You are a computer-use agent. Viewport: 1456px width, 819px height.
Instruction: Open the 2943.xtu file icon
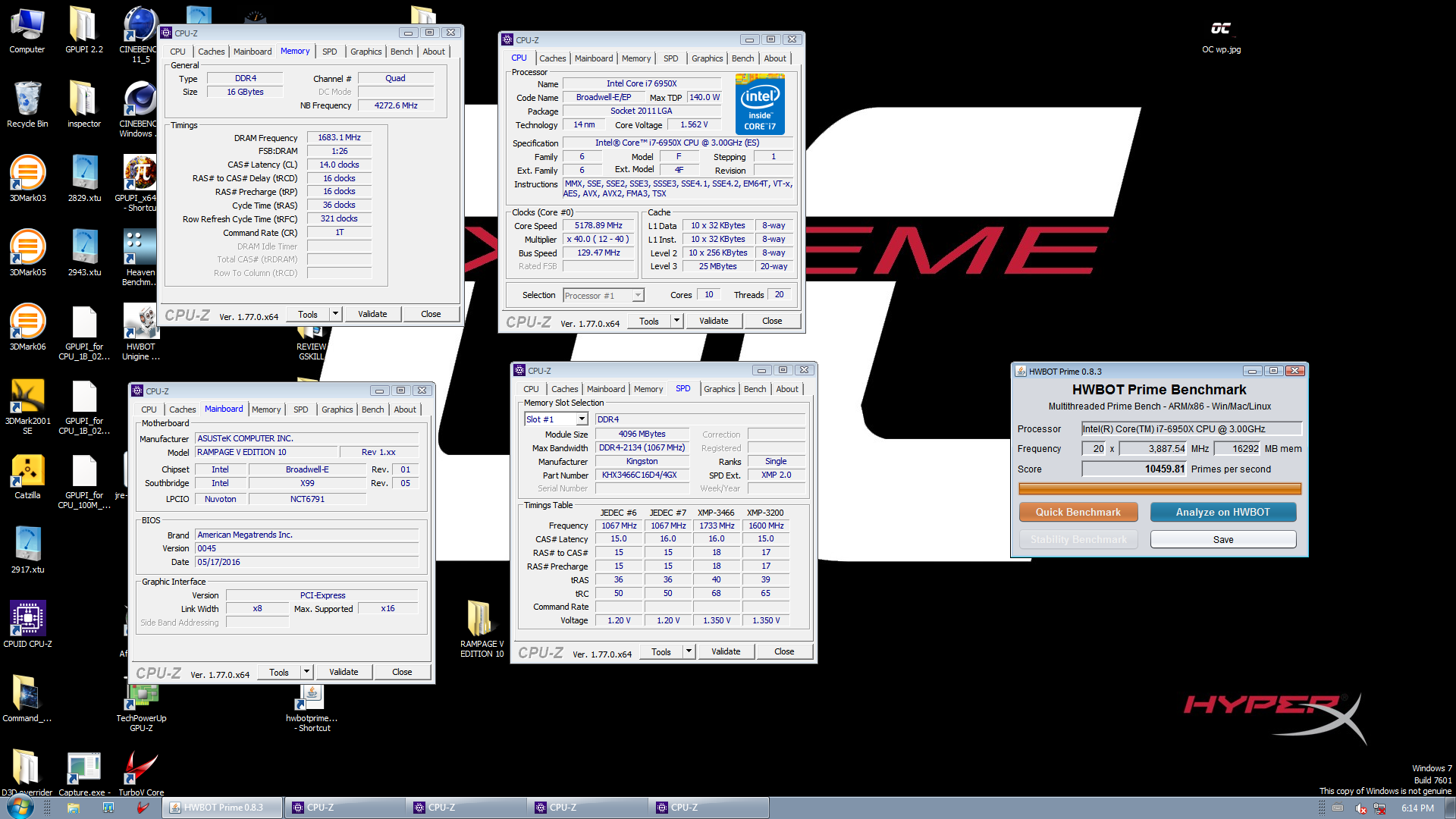[x=84, y=253]
